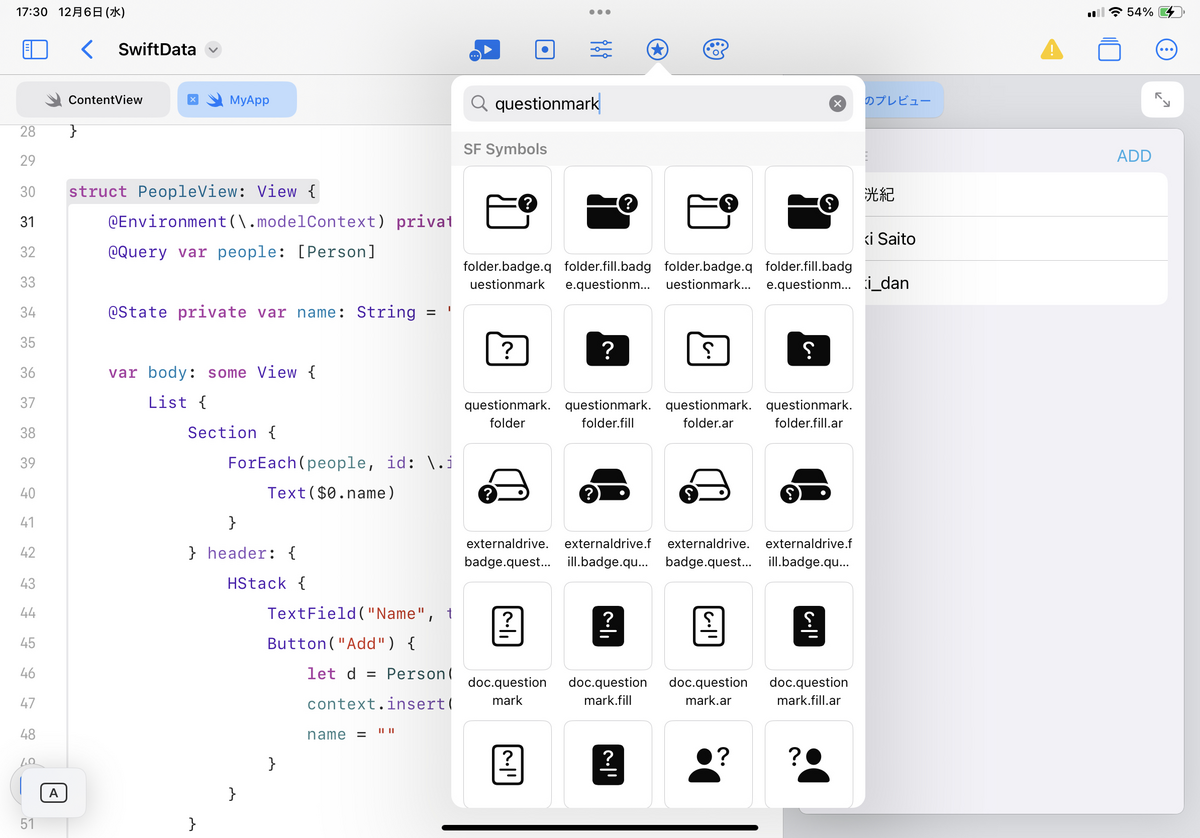Image resolution: width=1200 pixels, height=838 pixels.
Task: Go back with the blue chevron
Action: (87, 49)
